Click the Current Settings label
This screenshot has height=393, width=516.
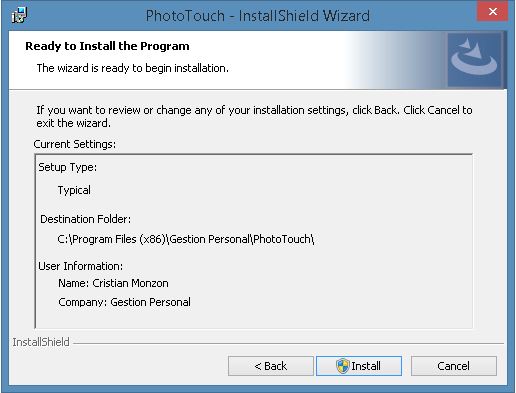75,144
